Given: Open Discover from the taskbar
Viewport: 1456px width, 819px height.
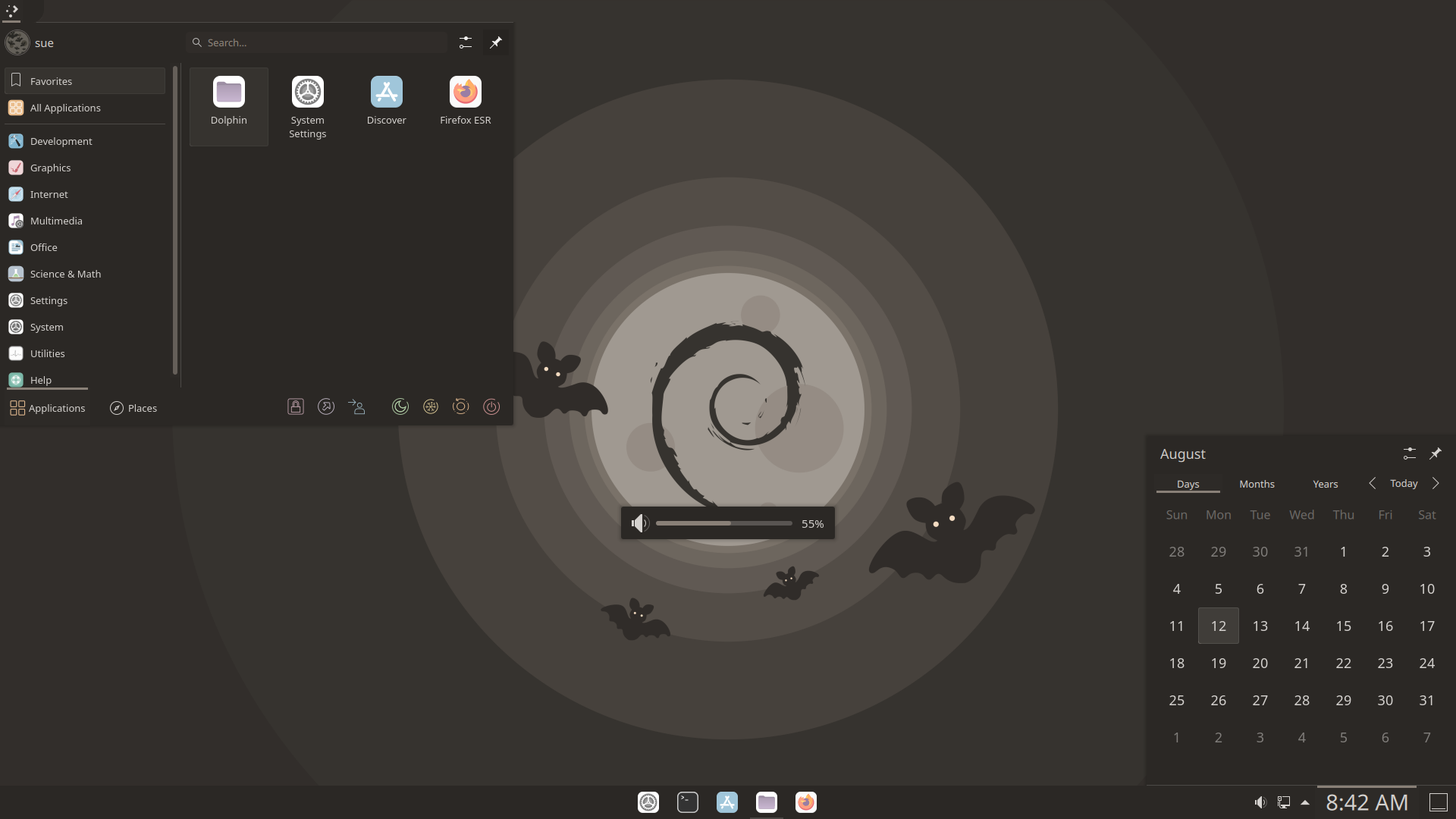Looking at the screenshot, I should [x=727, y=802].
